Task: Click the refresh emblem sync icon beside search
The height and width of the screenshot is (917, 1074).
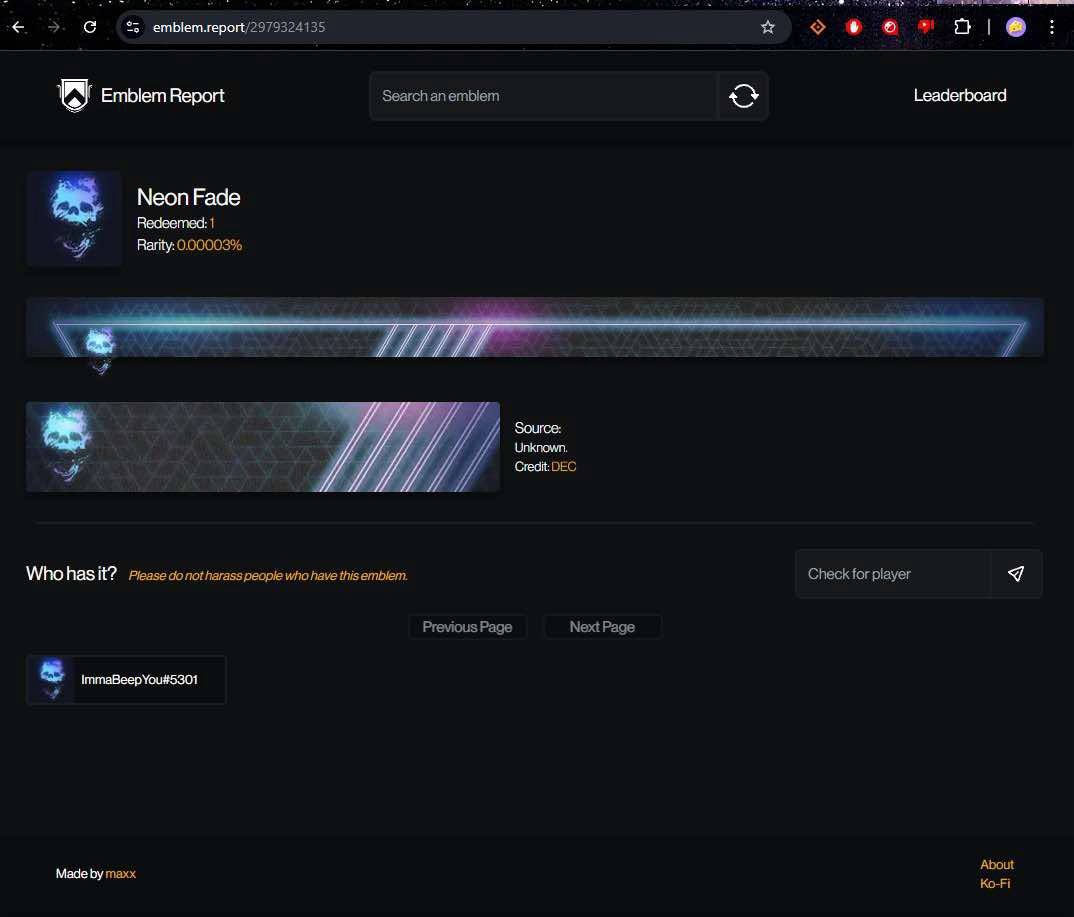Action: (743, 96)
